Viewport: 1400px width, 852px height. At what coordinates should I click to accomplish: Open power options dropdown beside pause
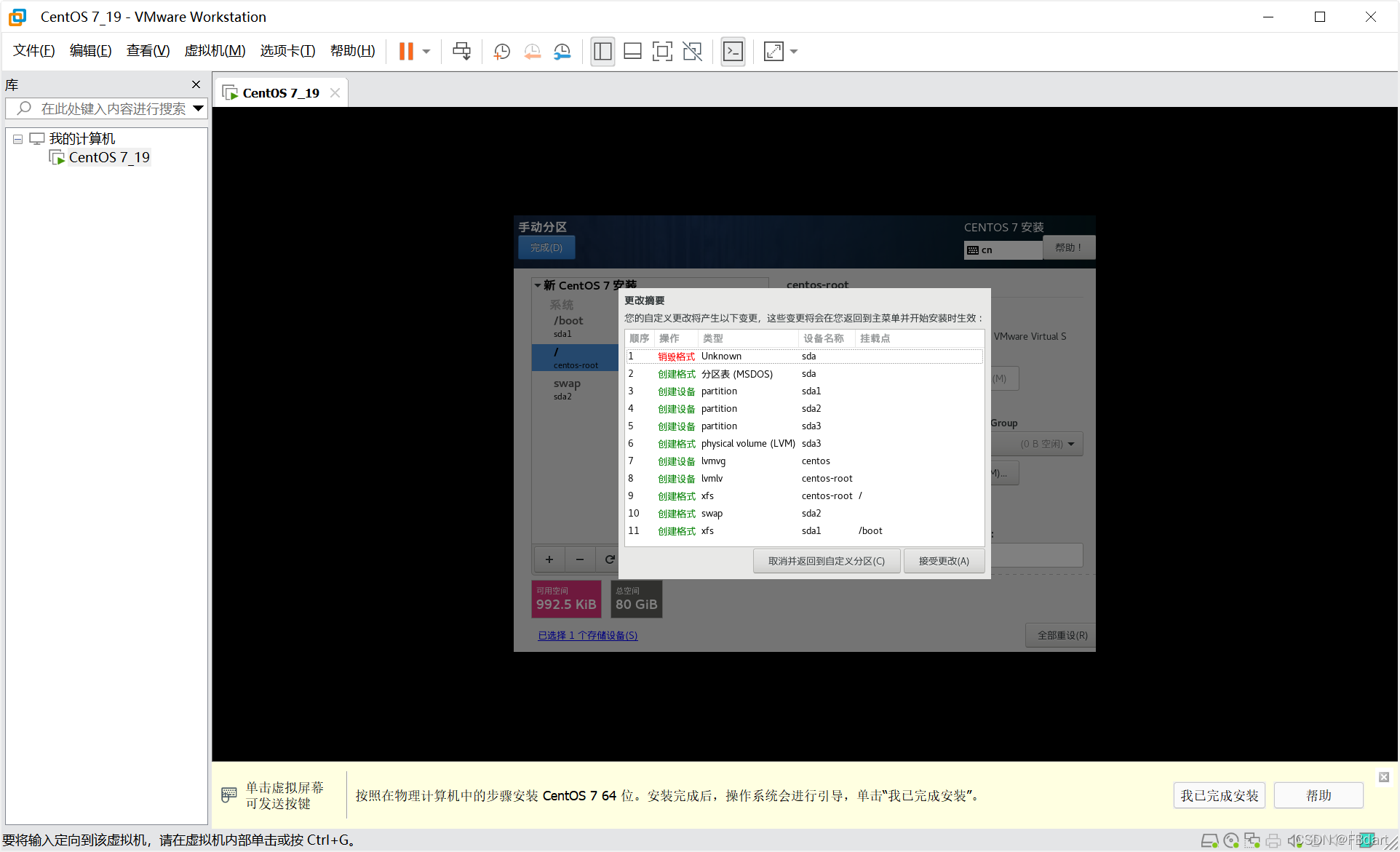coord(426,52)
